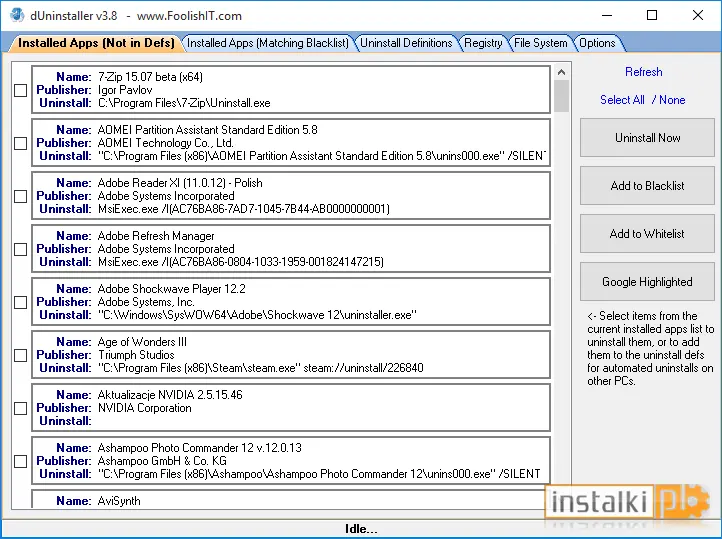This screenshot has height=539, width=722.
Task: Click the Add to Blacklist button
Action: [x=647, y=185]
